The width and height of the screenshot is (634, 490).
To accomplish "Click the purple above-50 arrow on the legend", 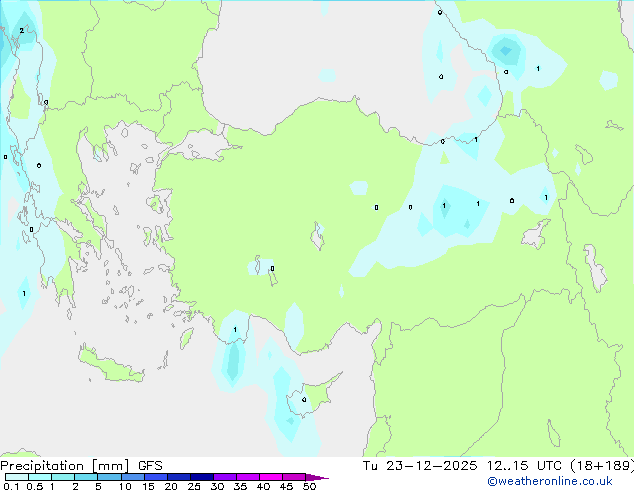I will (317, 477).
